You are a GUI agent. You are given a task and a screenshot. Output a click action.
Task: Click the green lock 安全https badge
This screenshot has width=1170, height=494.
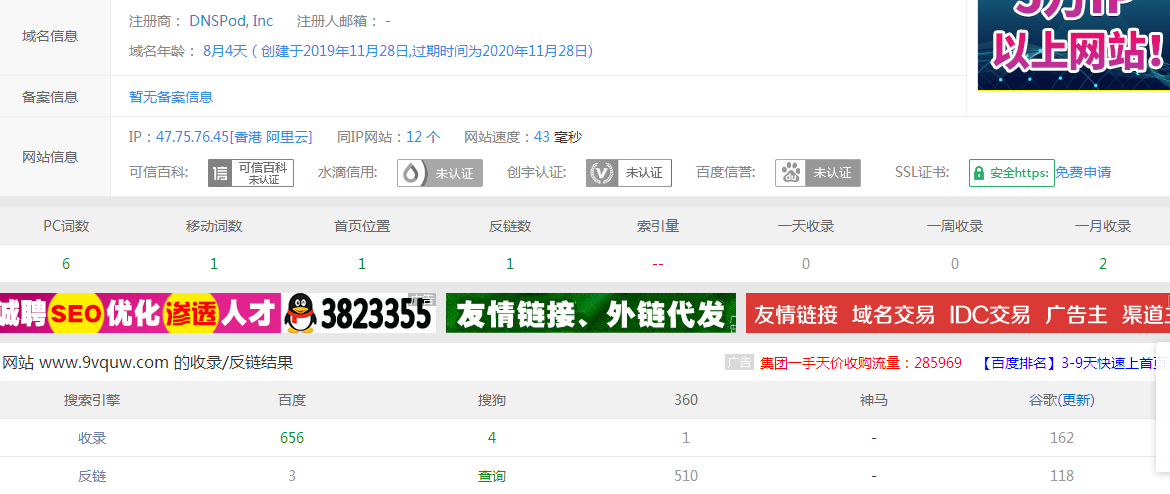click(1011, 173)
